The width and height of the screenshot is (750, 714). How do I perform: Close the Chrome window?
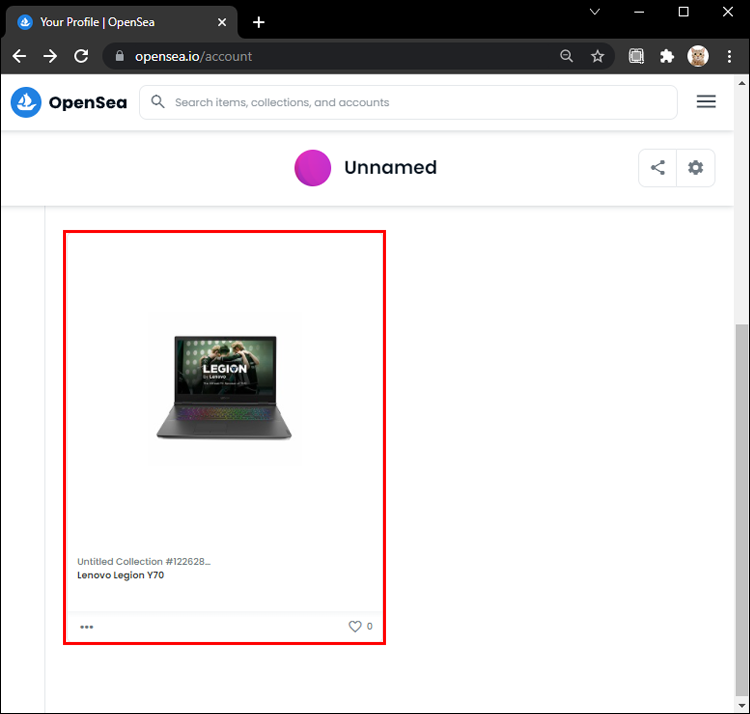[x=728, y=12]
